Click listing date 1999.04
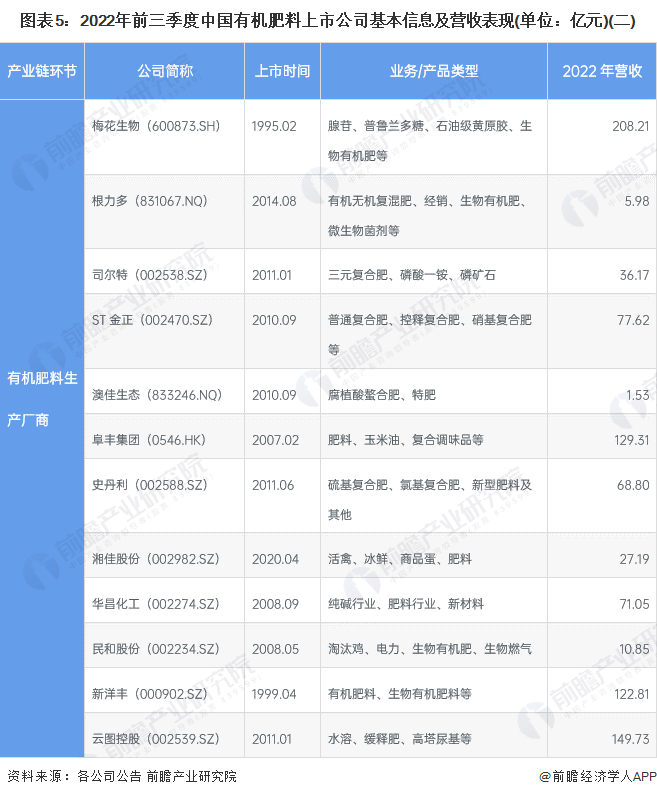657x797 pixels. (x=274, y=694)
